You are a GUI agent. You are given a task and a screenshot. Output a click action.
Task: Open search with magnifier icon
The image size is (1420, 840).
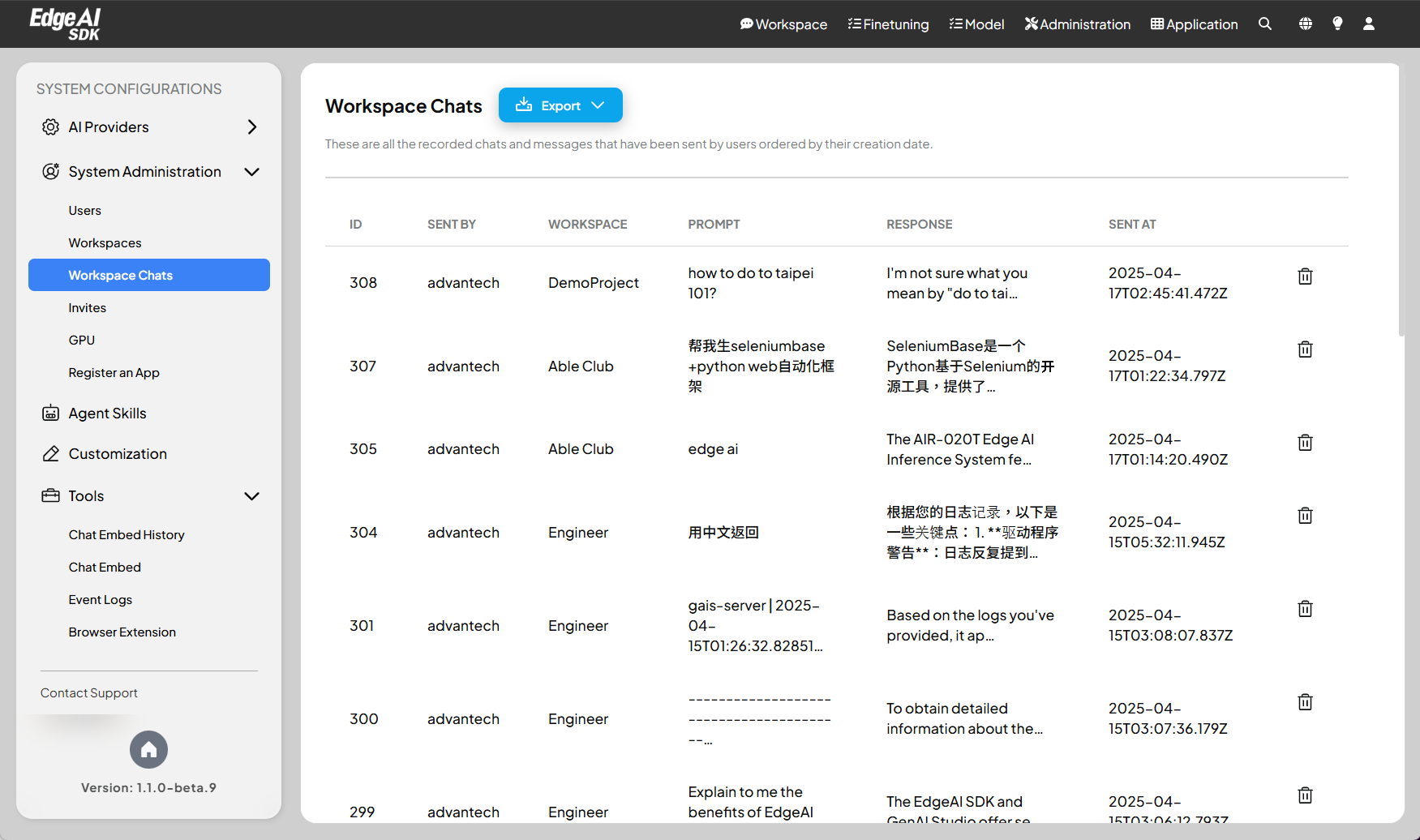coord(1265,24)
